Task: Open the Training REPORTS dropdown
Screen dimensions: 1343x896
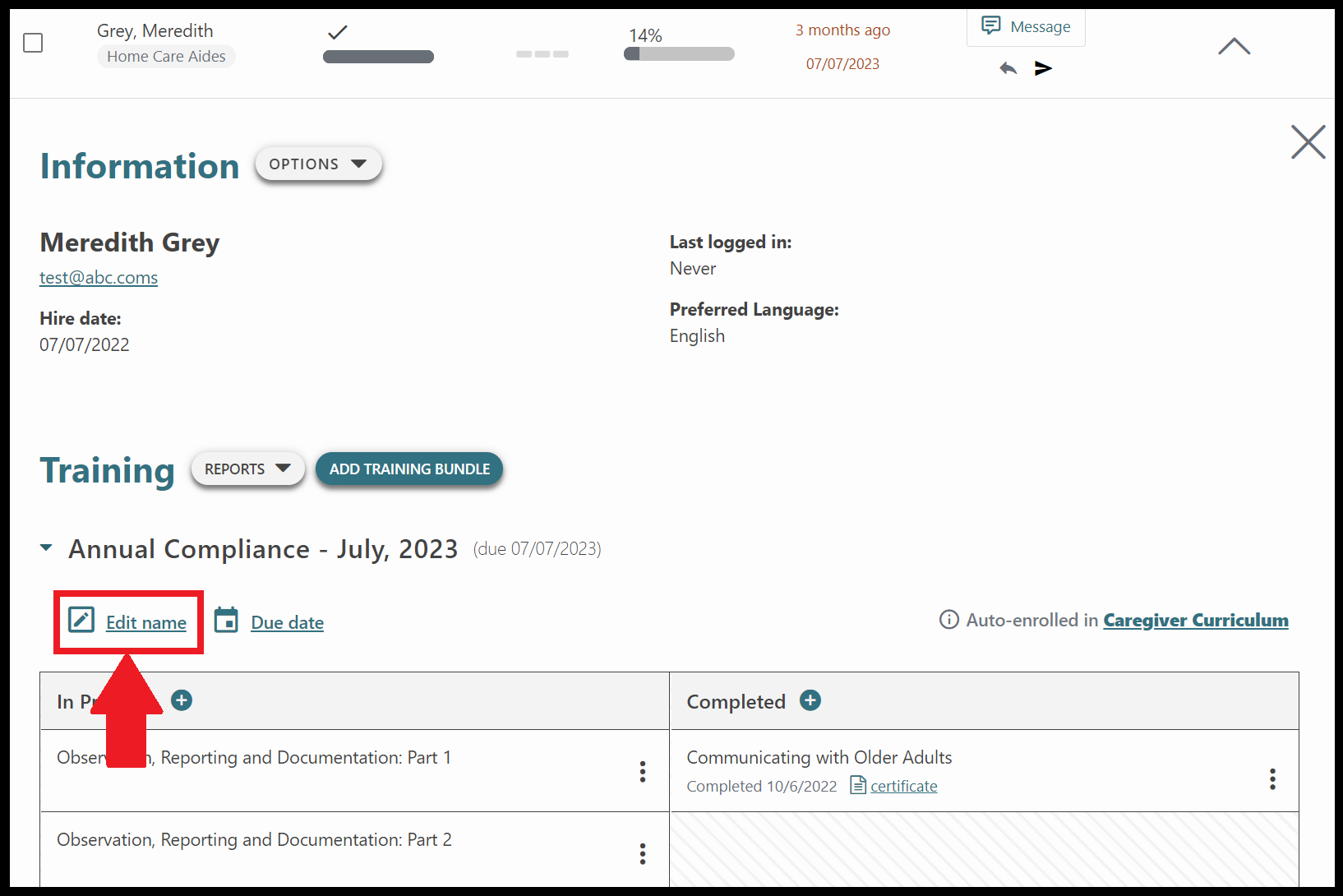Action: pyautogui.click(x=247, y=469)
